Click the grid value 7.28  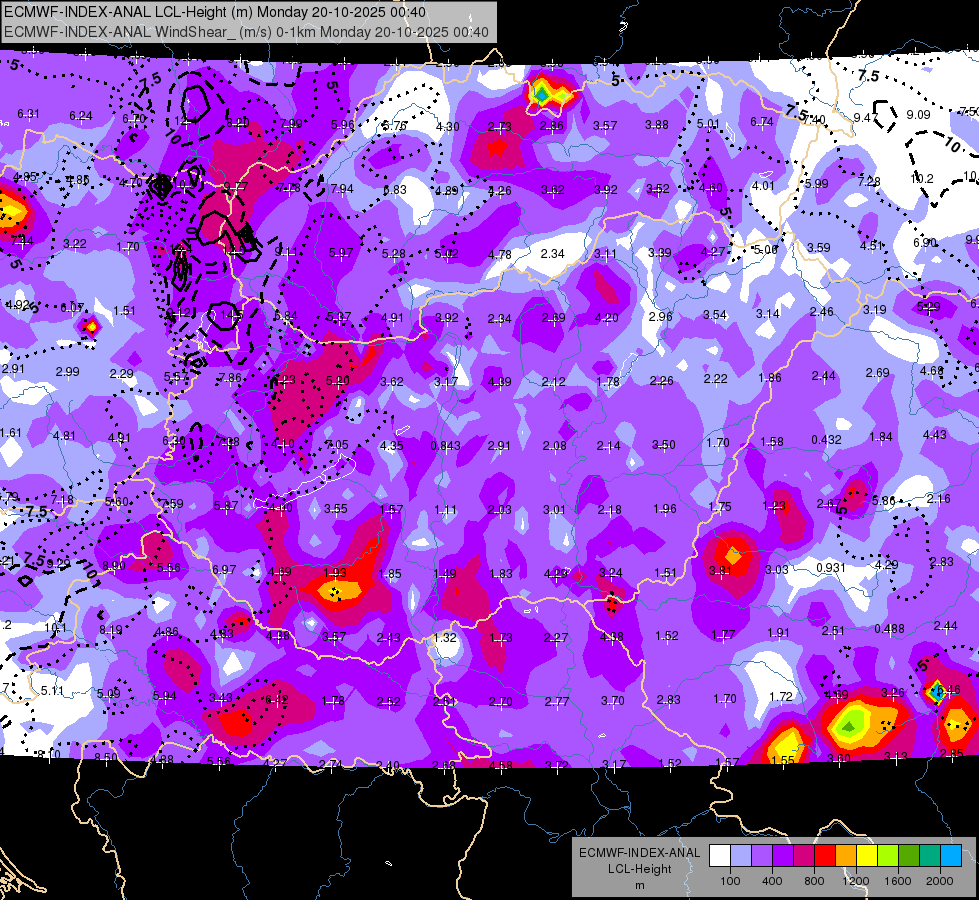click(868, 182)
